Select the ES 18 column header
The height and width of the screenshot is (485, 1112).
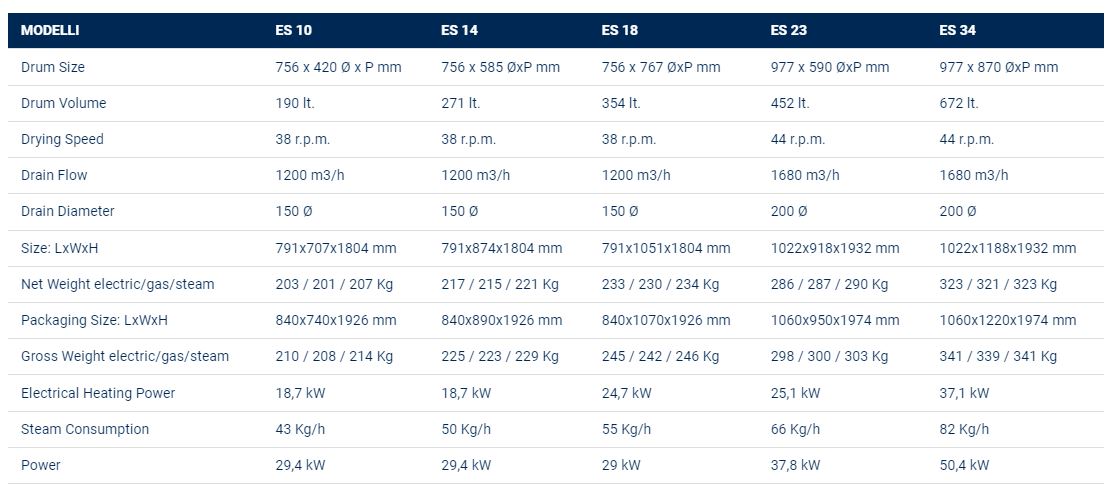click(620, 30)
